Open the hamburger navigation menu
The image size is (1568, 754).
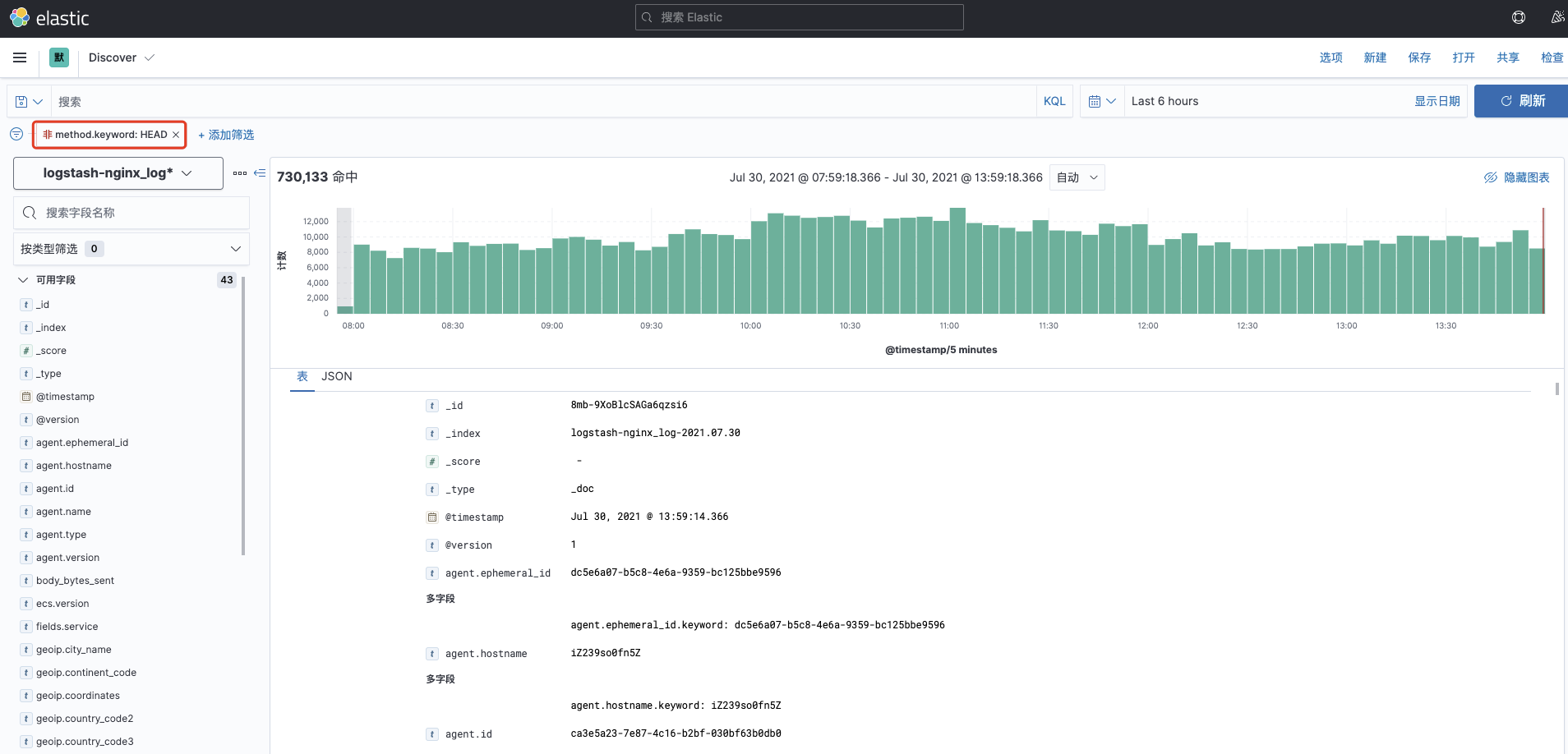click(20, 57)
